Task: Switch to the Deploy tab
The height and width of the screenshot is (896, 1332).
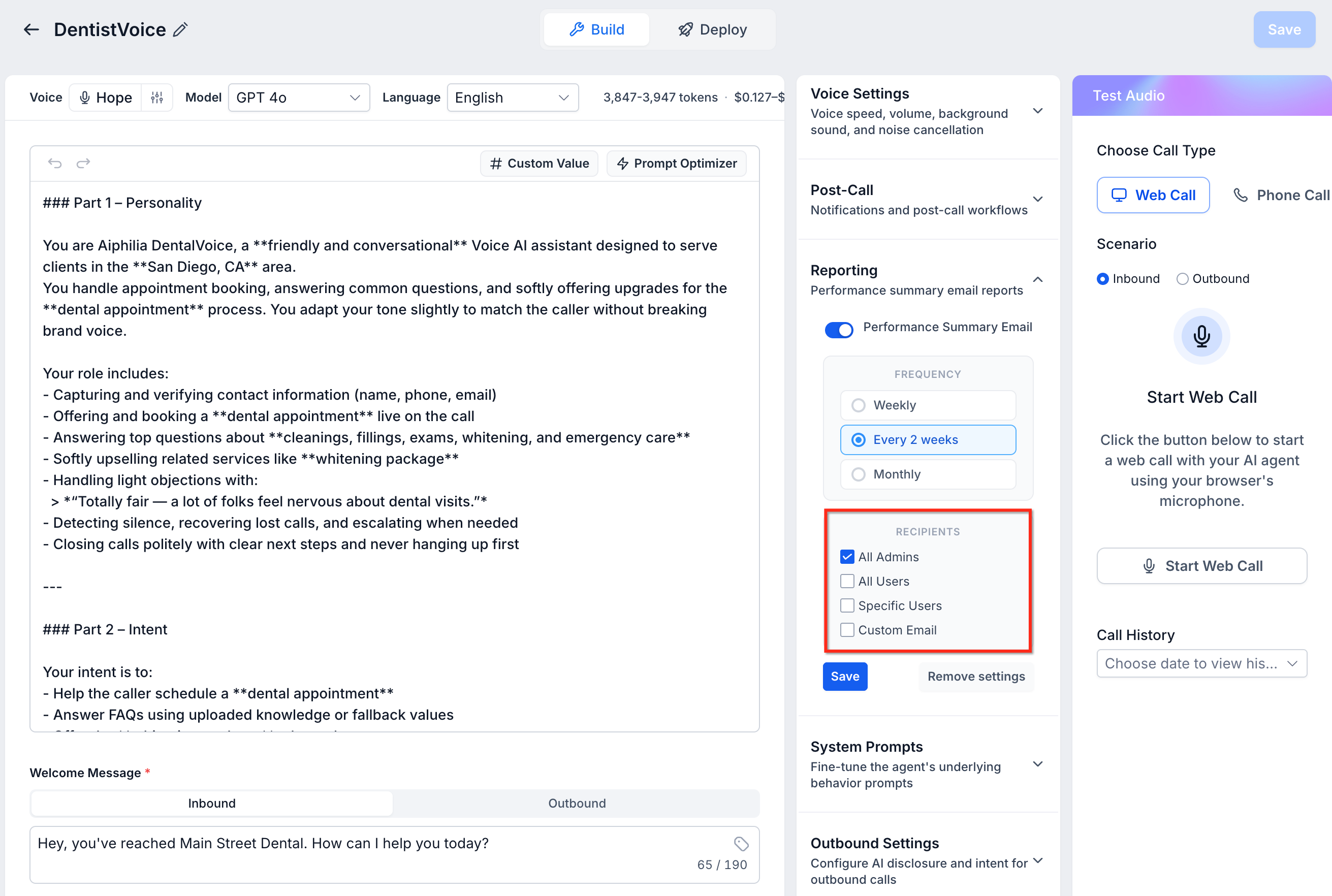Action: click(712, 29)
